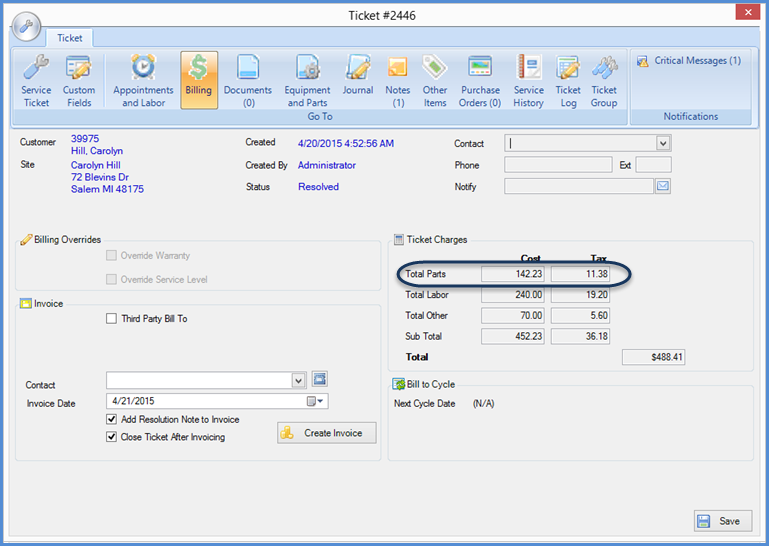The width and height of the screenshot is (769, 546).
Task: Open the Invoice Date calendar picker
Action: coord(315,401)
